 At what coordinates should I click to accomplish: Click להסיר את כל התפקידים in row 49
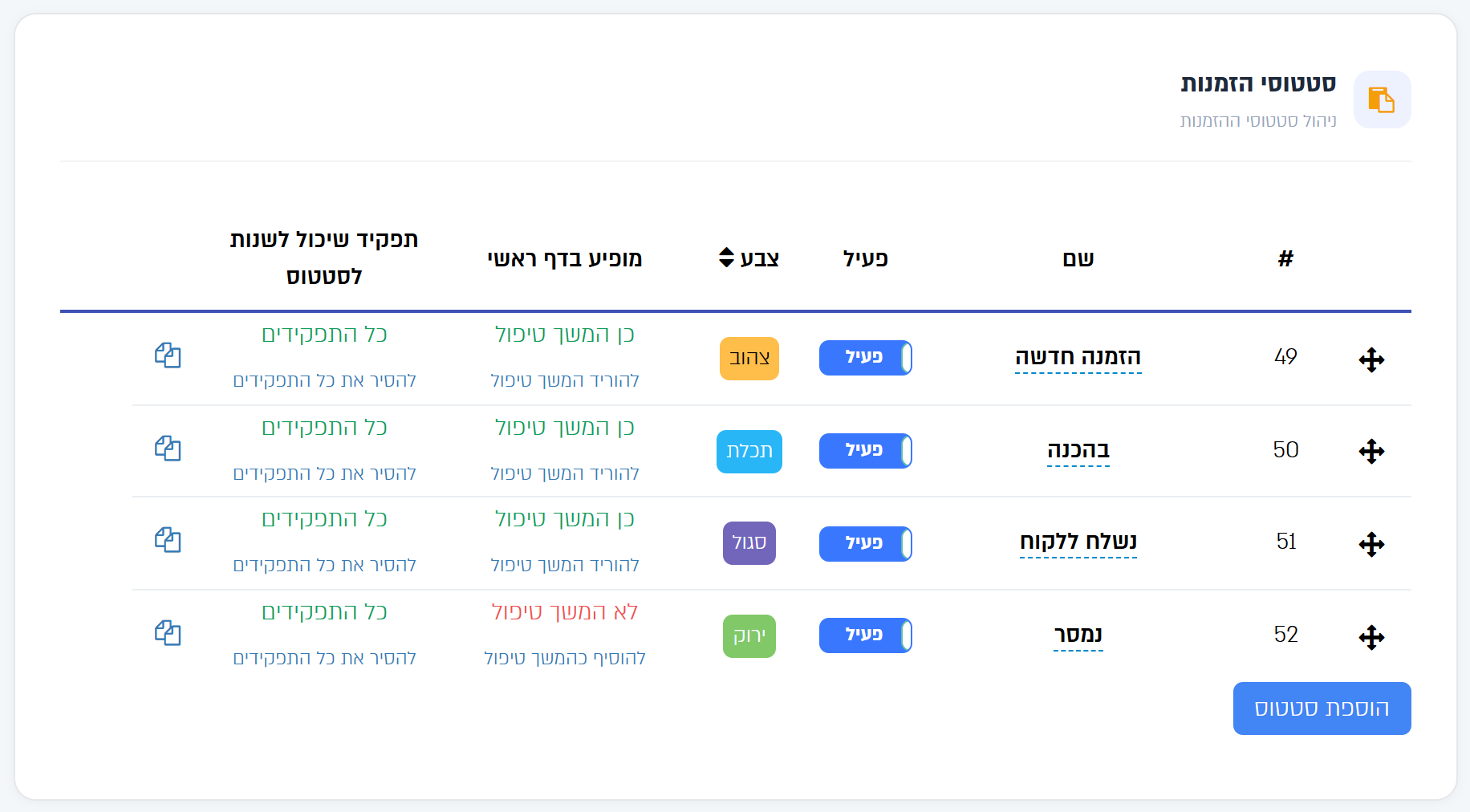pos(324,380)
